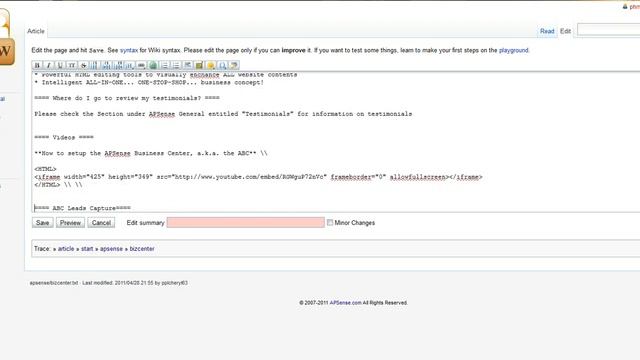Select the iframe youtube embed line in editor
640x360 pixels.
[x=258, y=177]
